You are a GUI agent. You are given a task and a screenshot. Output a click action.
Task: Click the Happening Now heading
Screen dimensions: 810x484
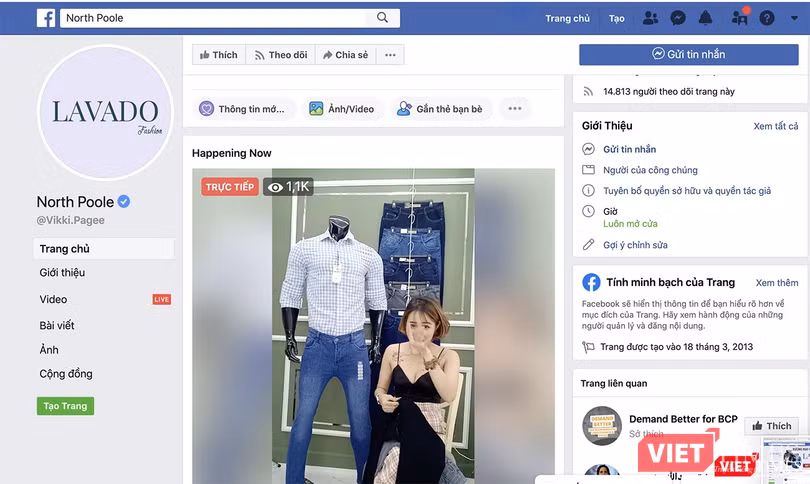[x=231, y=153]
